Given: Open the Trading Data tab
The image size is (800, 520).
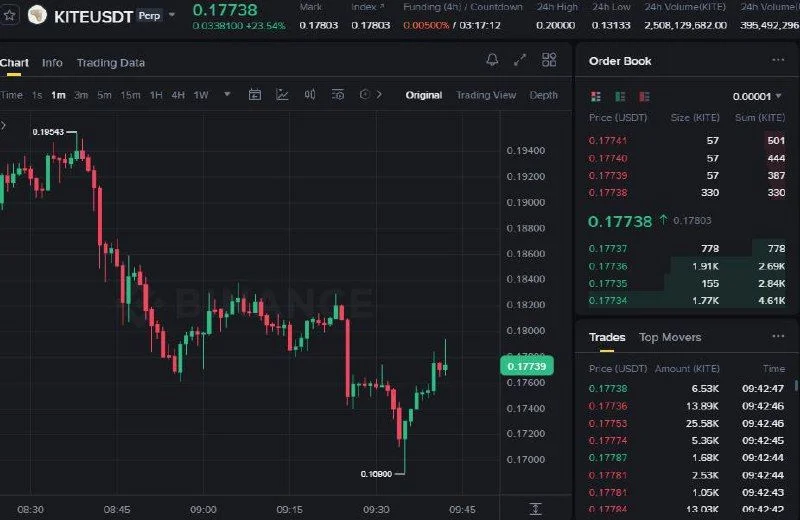Looking at the screenshot, I should pos(111,63).
